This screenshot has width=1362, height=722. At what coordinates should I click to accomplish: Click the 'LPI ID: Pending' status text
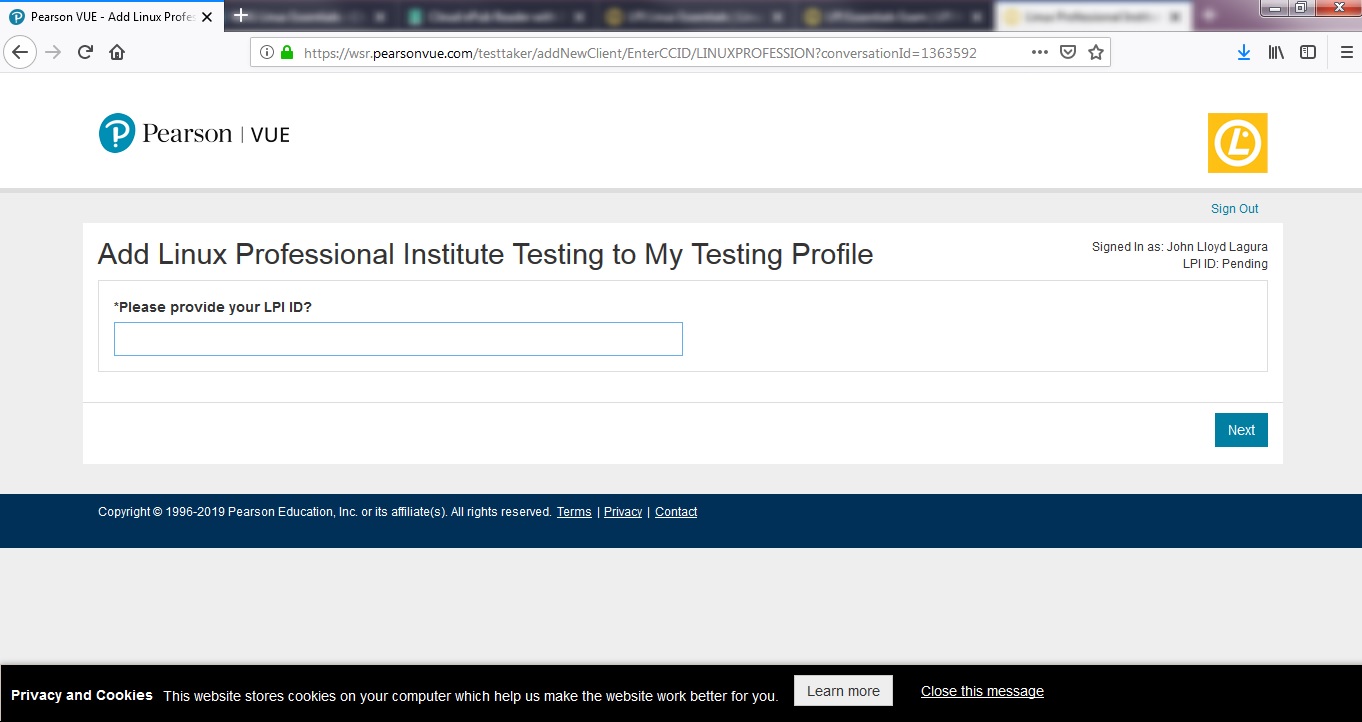pyautogui.click(x=1225, y=264)
